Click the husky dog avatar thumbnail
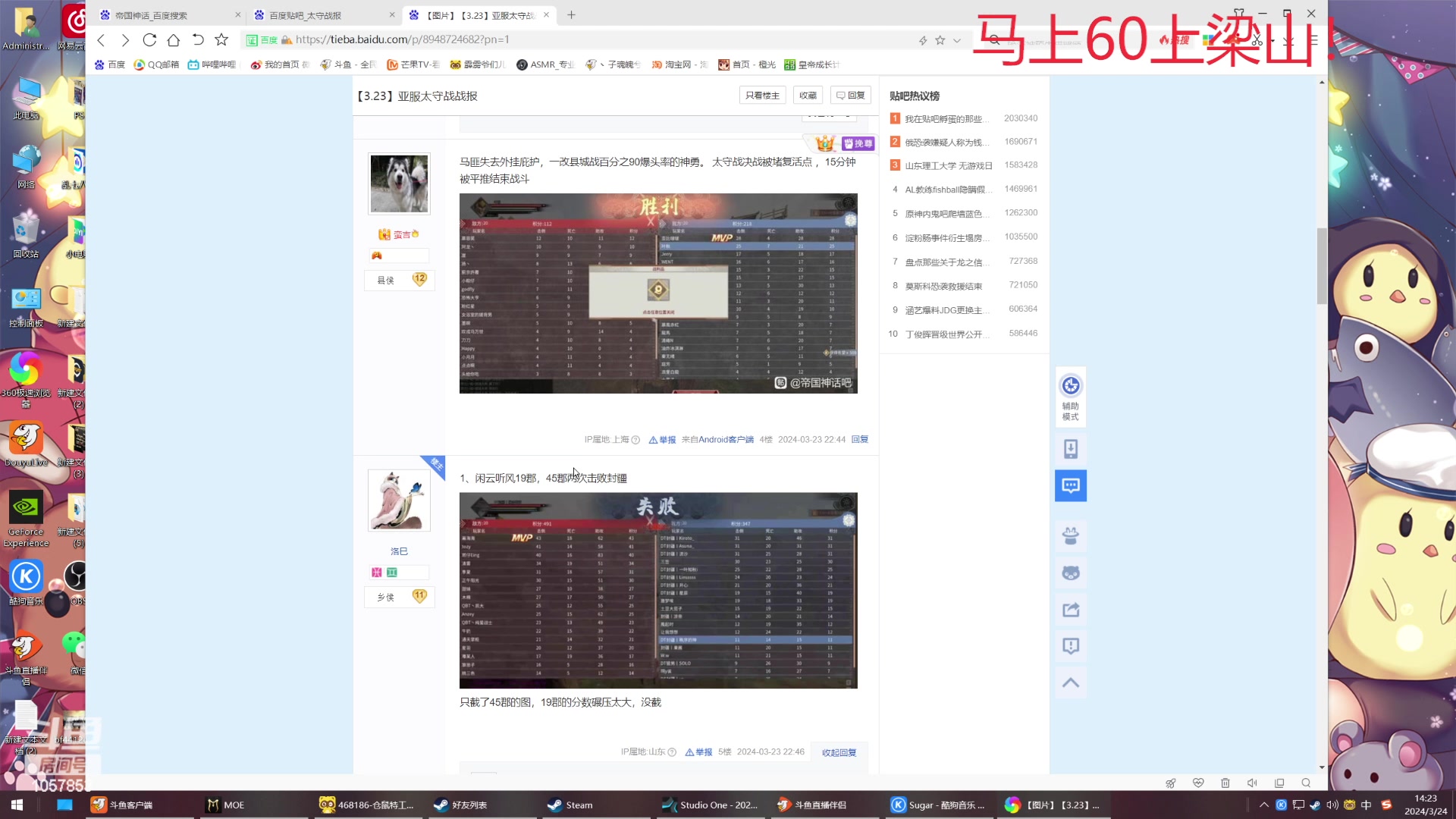The image size is (1456, 819). pos(398,184)
